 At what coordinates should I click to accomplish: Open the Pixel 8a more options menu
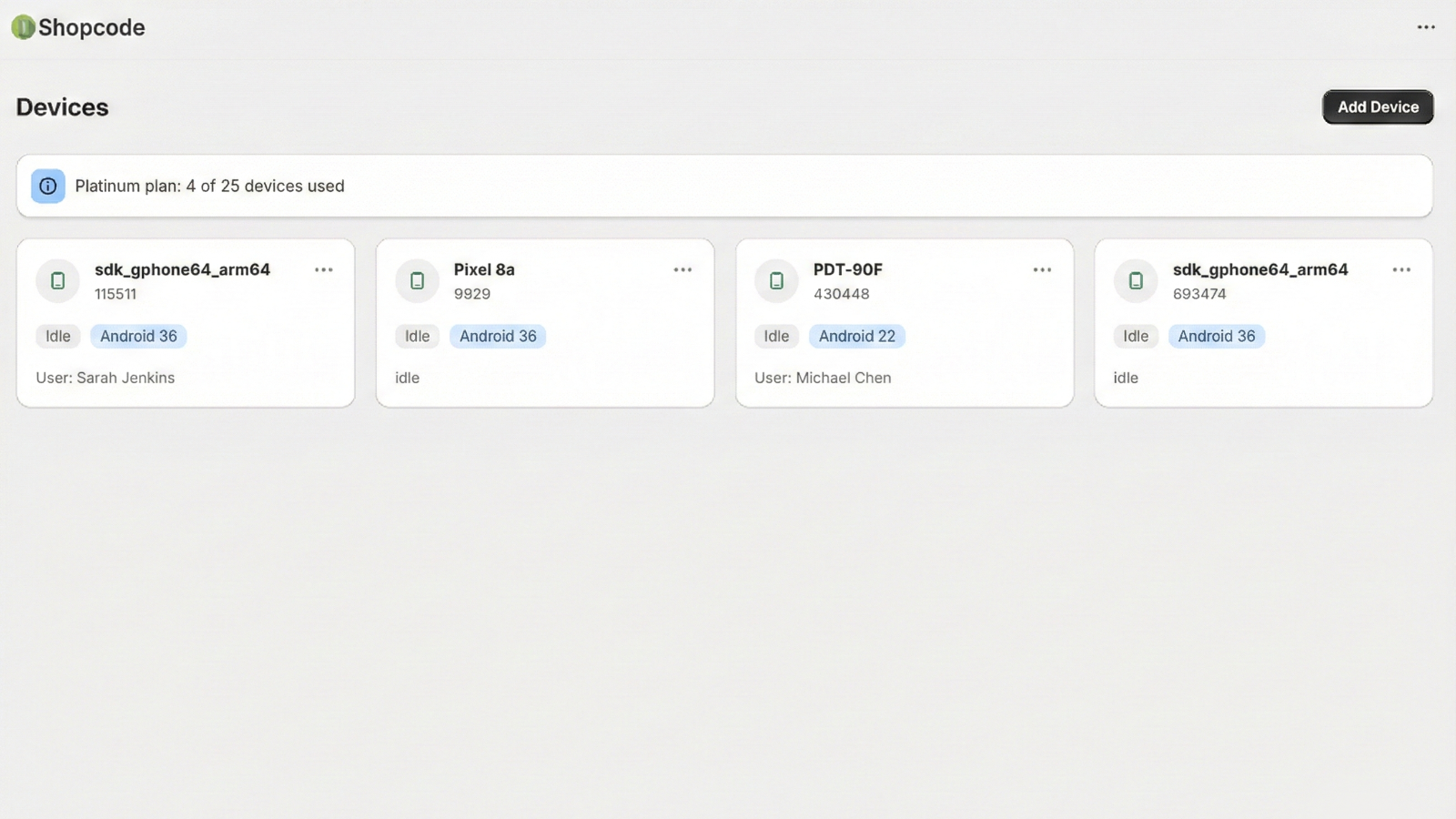coord(682,269)
